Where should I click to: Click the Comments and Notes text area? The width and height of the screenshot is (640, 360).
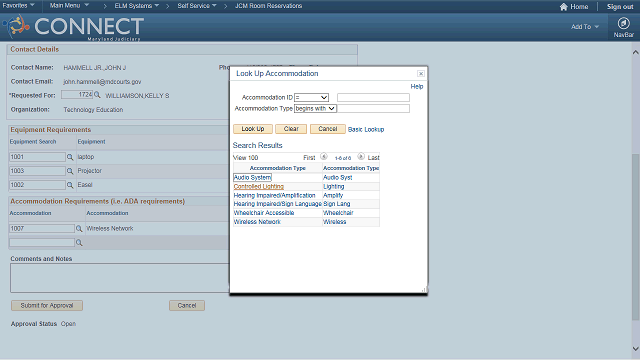[x=120, y=278]
